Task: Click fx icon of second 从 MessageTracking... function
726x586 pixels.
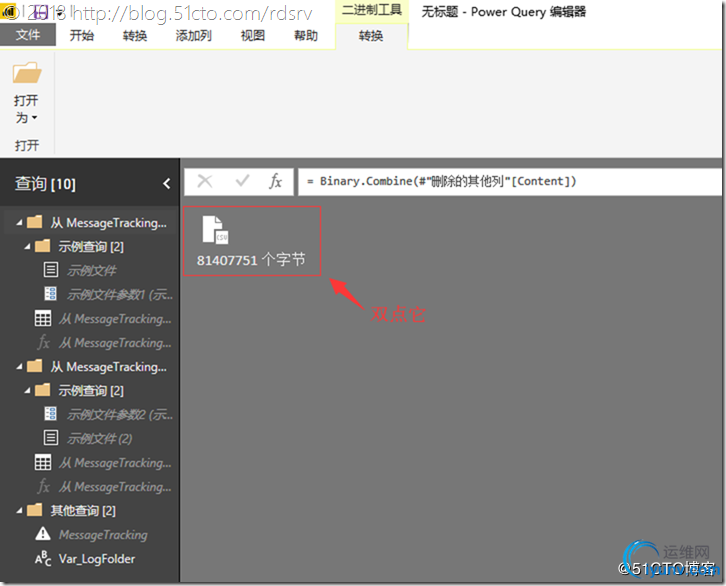Action: click(44, 486)
